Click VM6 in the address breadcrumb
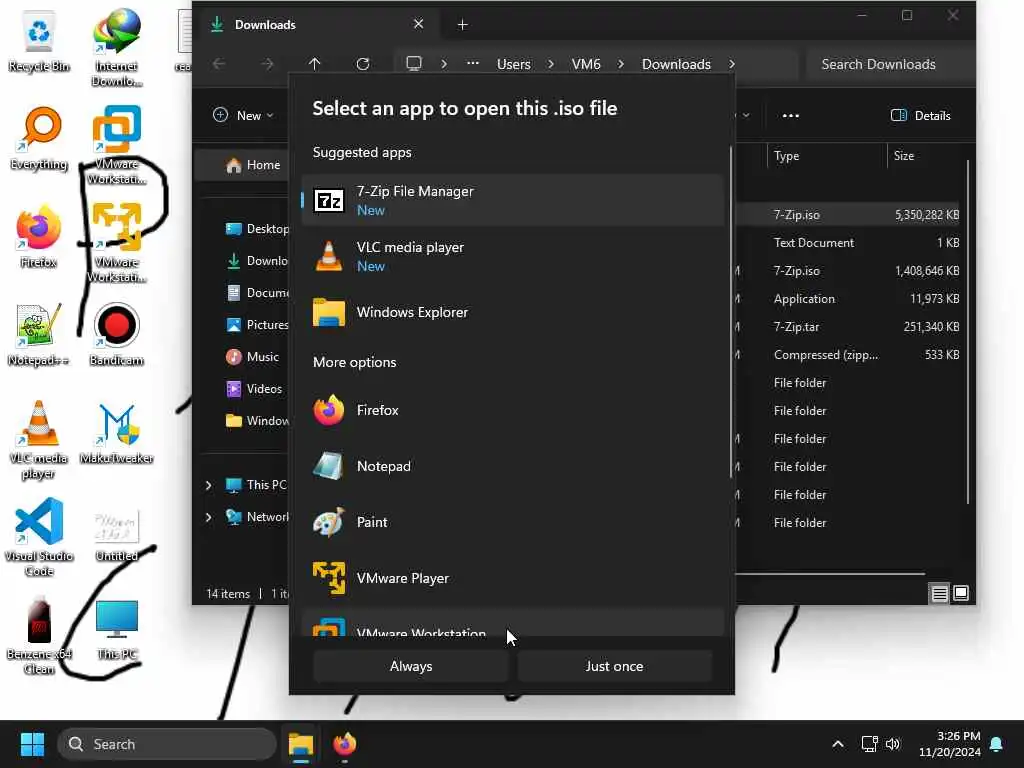Image resolution: width=1024 pixels, height=768 pixels. [x=586, y=64]
